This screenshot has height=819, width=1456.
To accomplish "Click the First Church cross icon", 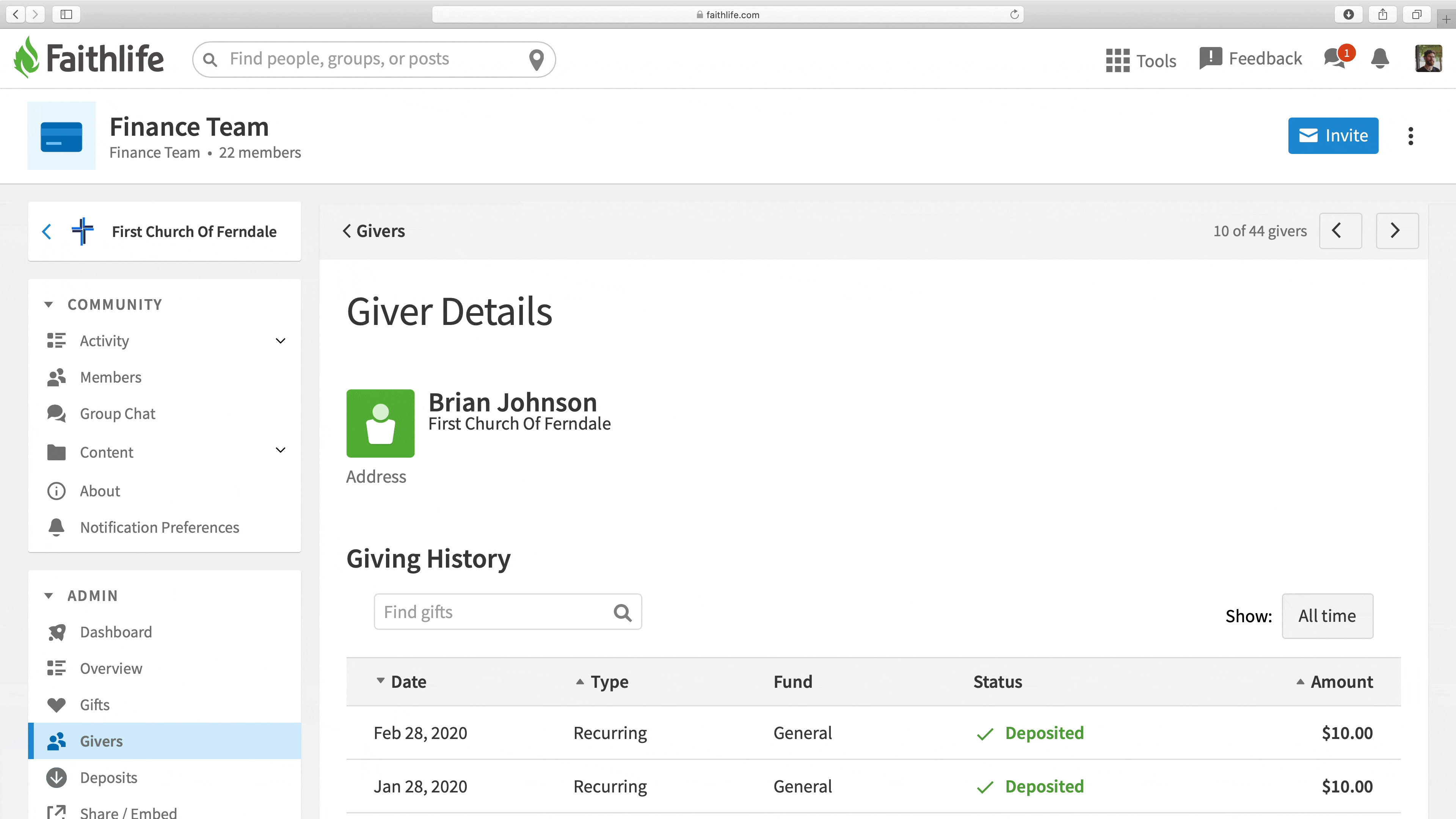I will [83, 231].
